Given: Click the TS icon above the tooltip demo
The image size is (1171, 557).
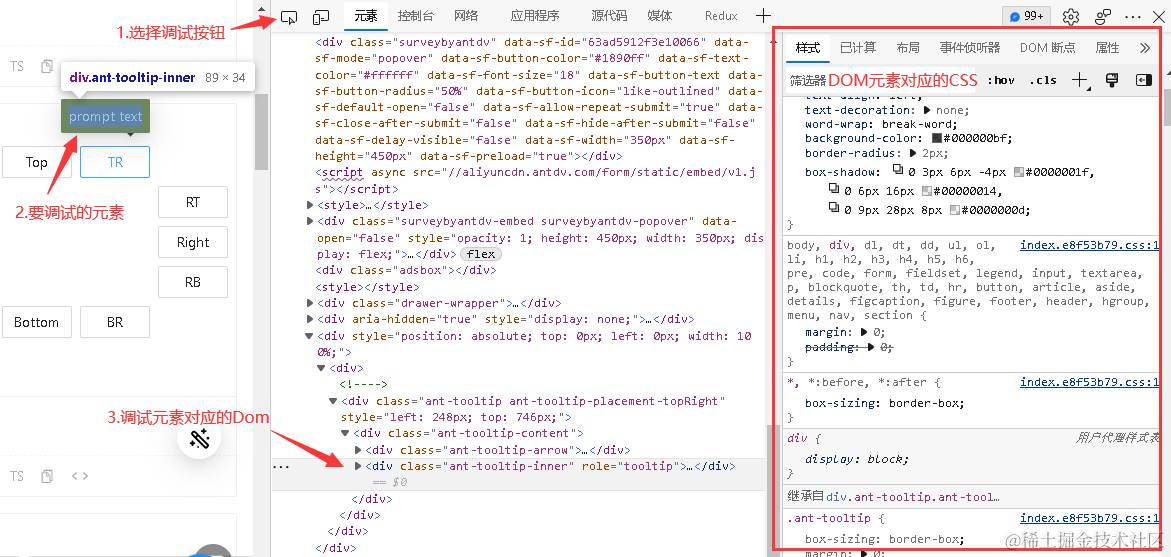Looking at the screenshot, I should pos(16,66).
